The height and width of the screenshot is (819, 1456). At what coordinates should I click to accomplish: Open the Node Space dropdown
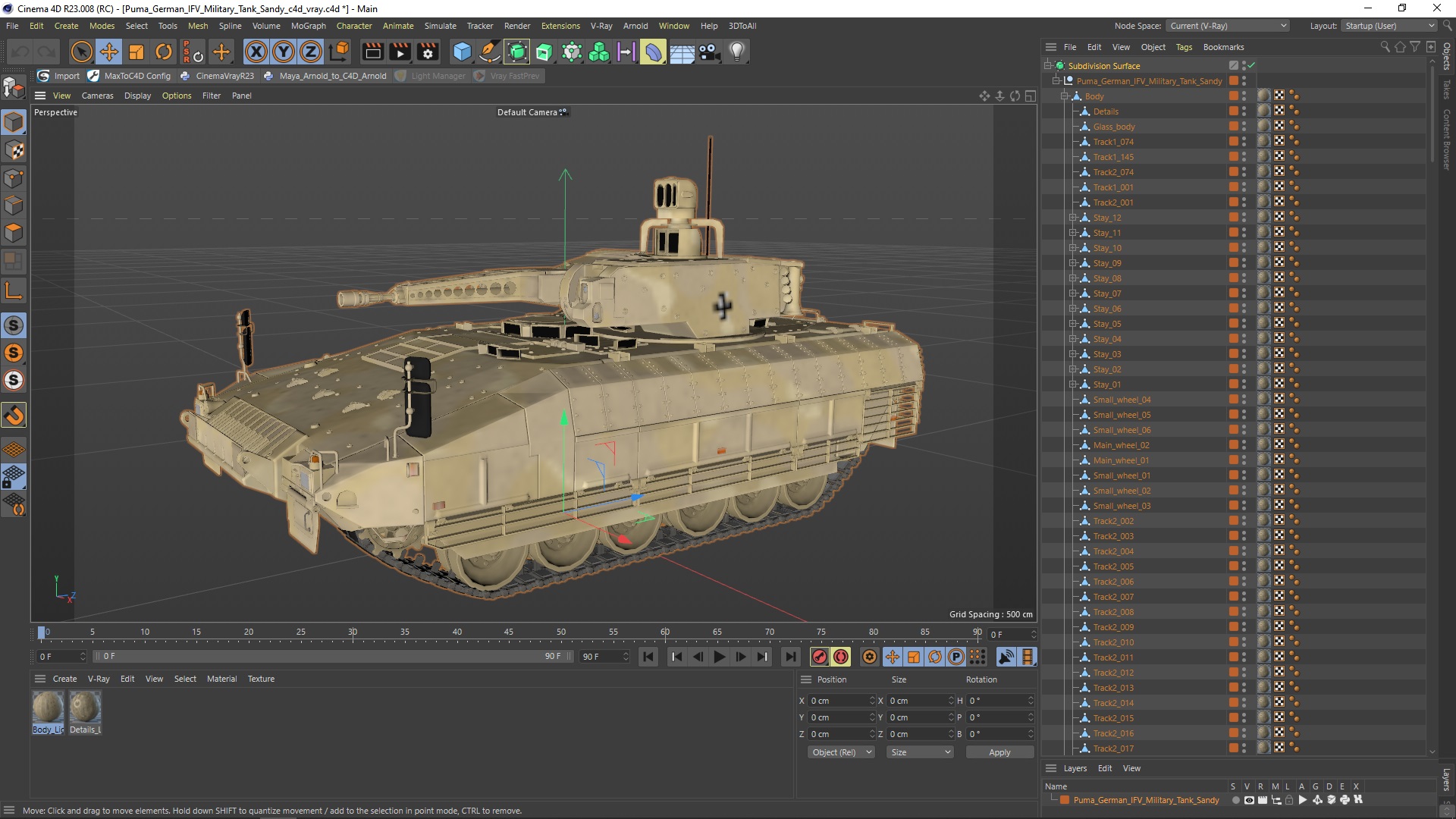coord(1227,26)
